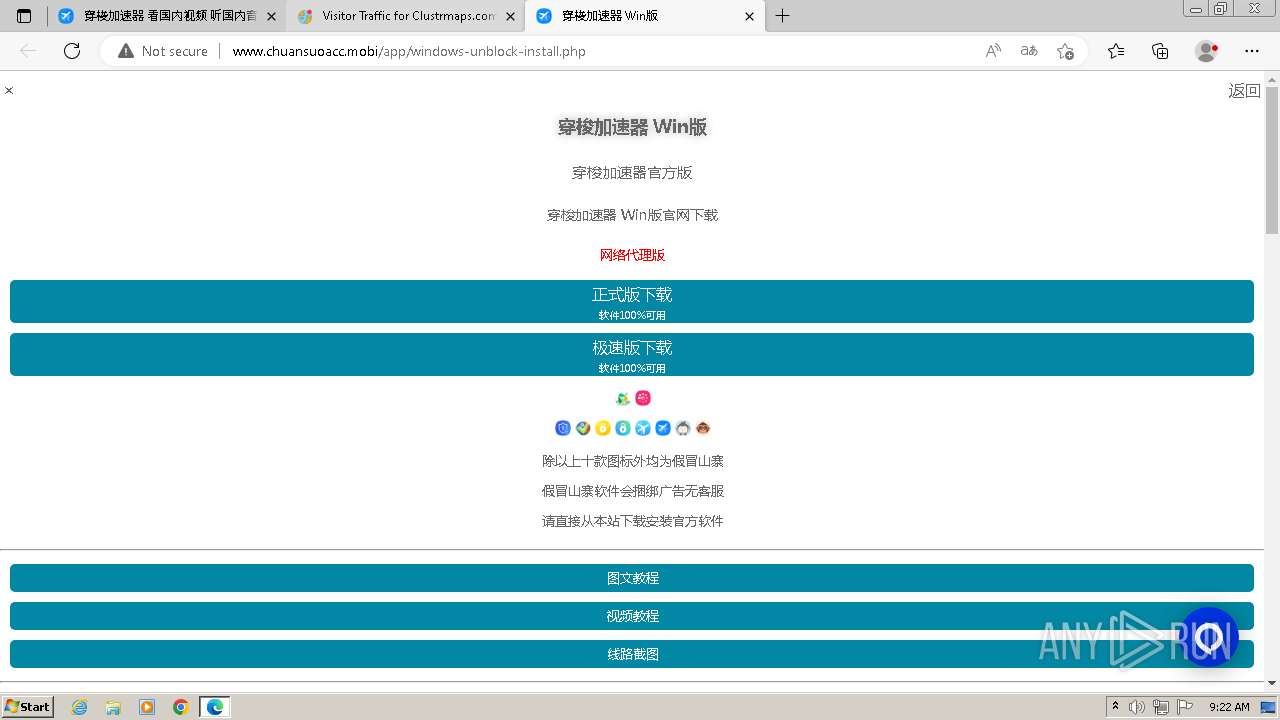Click the 穿梭加速器 Win版官网下载 text
Image resolution: width=1280 pixels, height=720 pixels.
coord(632,215)
